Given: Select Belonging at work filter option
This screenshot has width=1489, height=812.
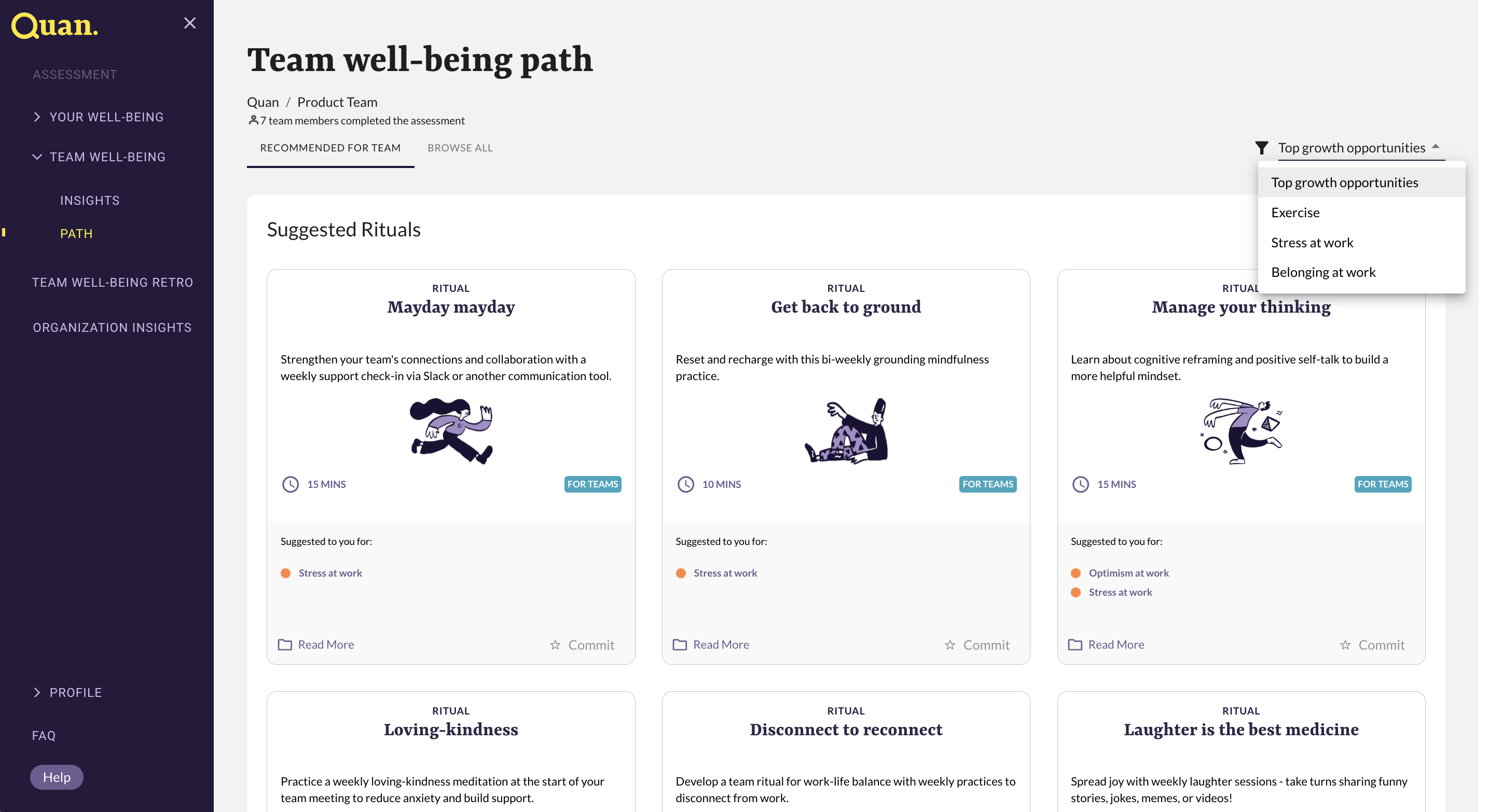Looking at the screenshot, I should [x=1323, y=272].
